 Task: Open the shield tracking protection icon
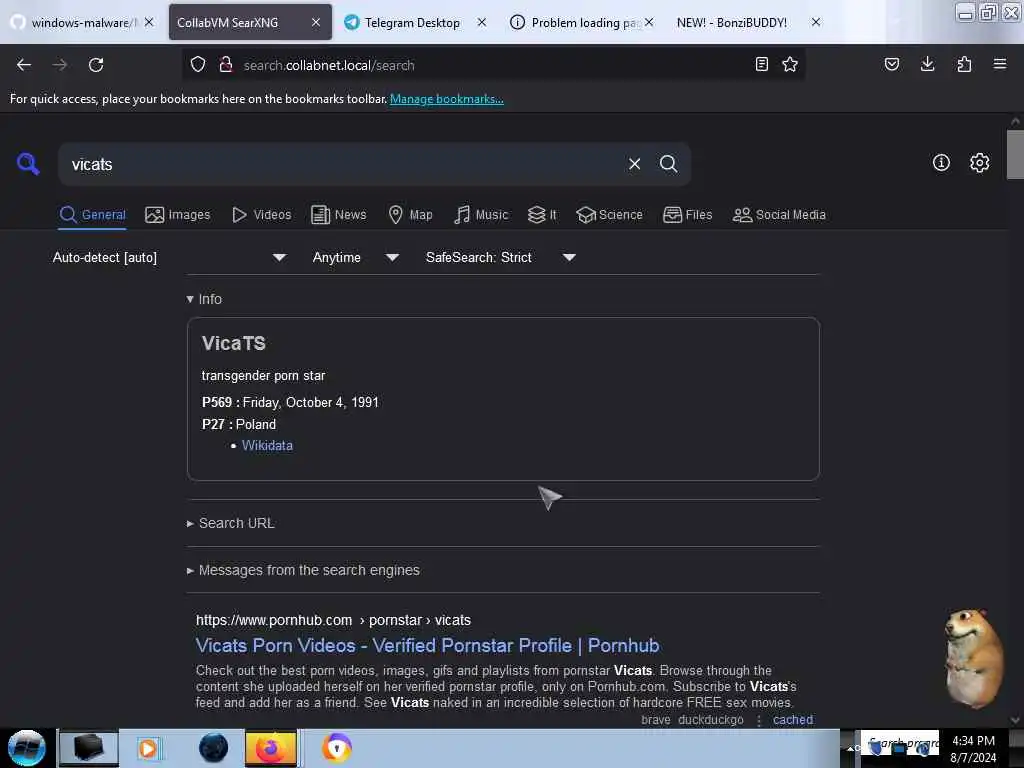click(x=198, y=65)
